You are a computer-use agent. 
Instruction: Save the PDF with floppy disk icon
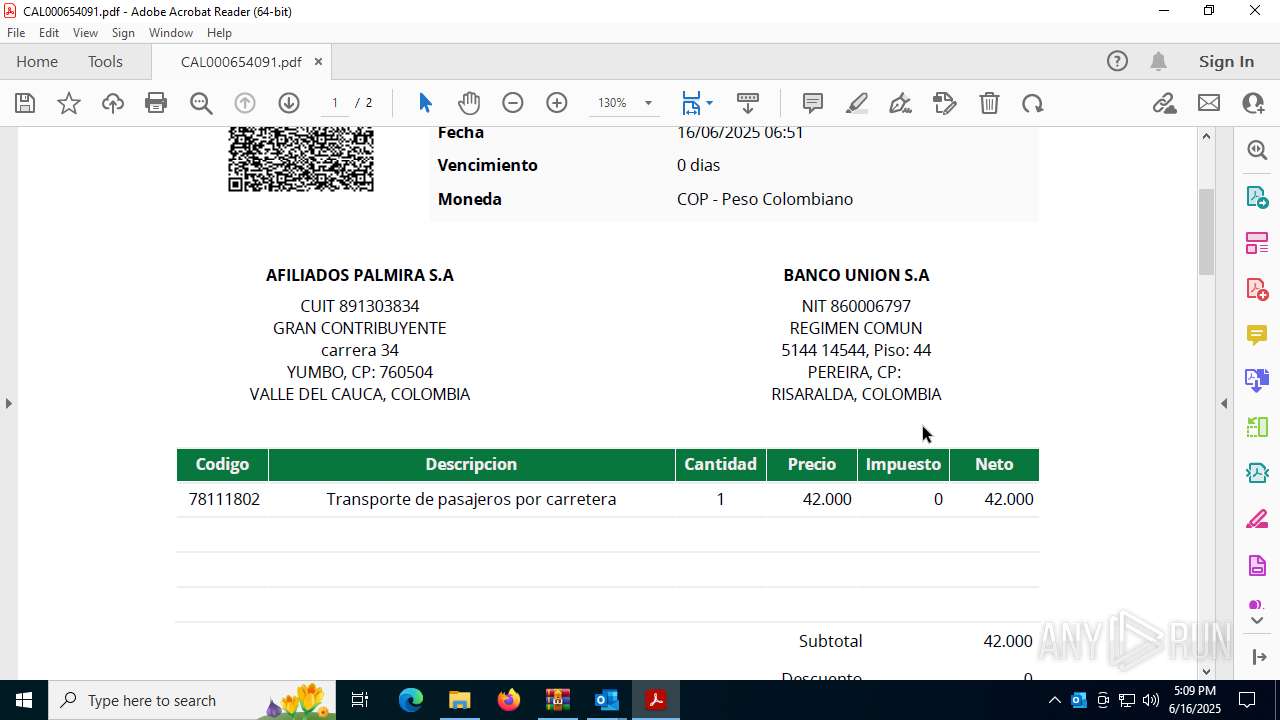(25, 103)
